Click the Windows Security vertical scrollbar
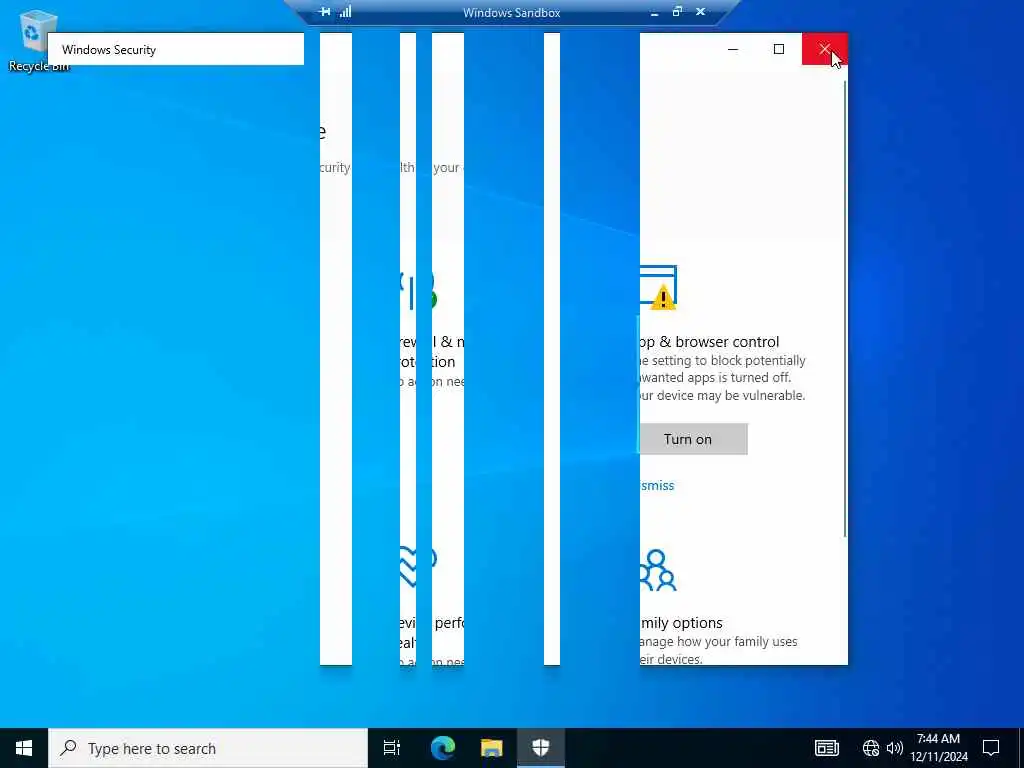 click(845, 309)
